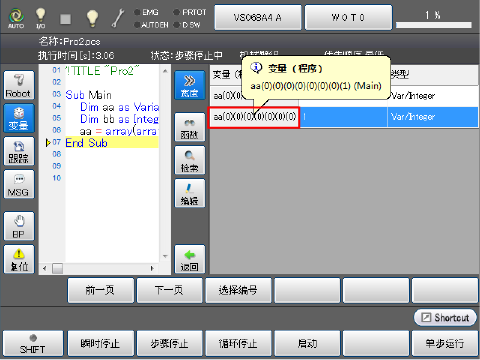Open the Shortcut button
480x360 pixels.
tap(445, 318)
